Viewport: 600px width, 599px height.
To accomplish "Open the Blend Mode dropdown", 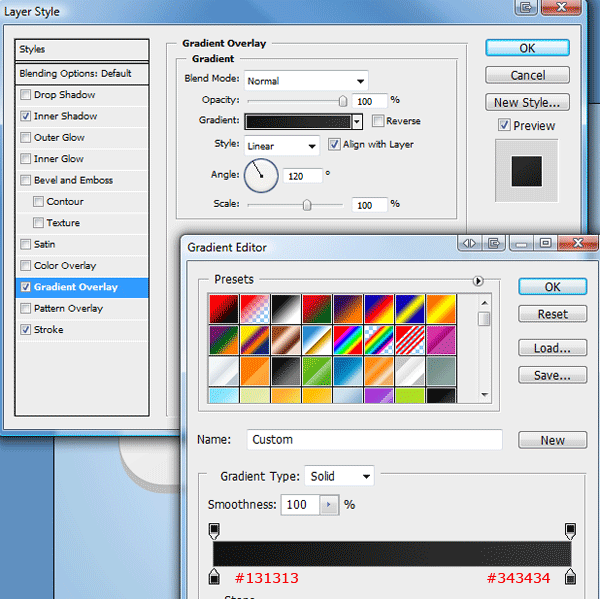I will click(x=306, y=81).
